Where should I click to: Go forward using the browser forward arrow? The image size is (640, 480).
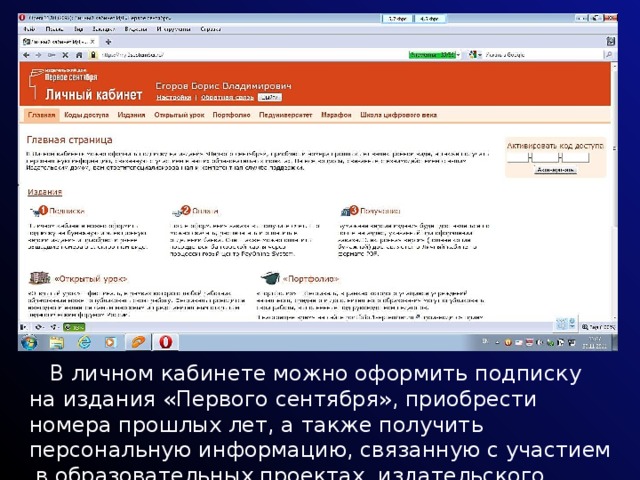pyautogui.click(x=38, y=55)
